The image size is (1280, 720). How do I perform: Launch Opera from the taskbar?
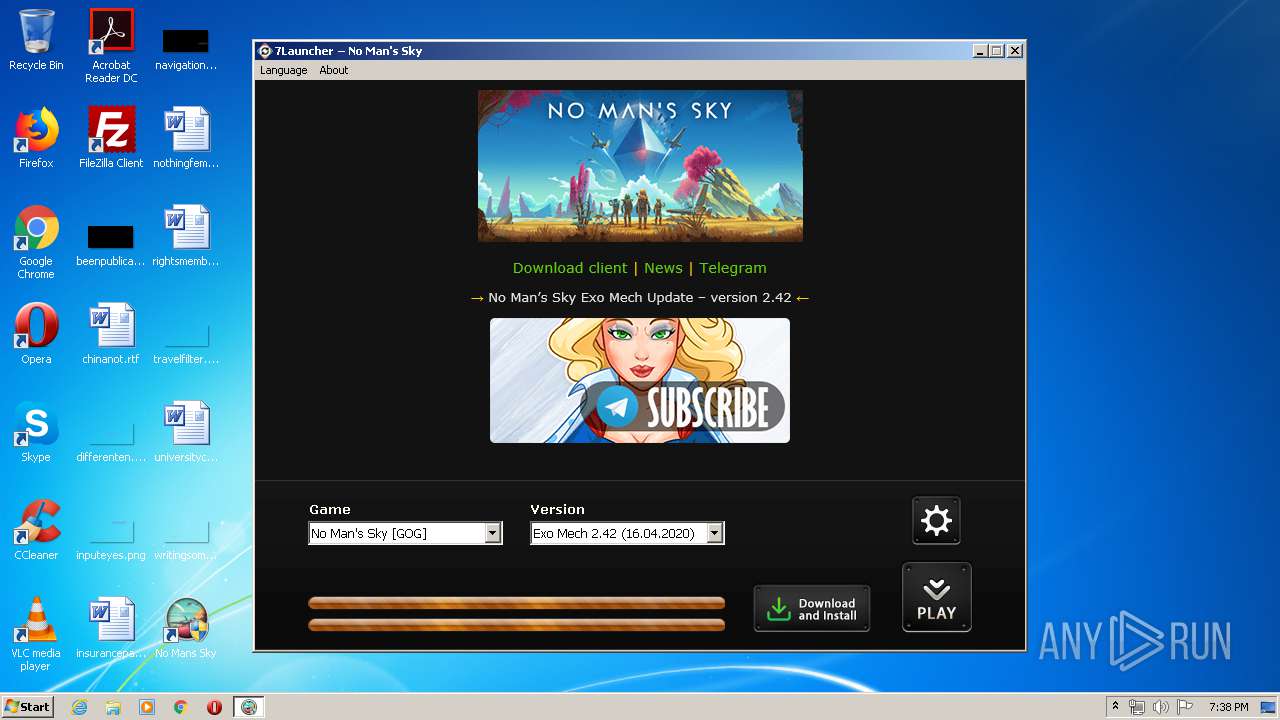(x=214, y=707)
